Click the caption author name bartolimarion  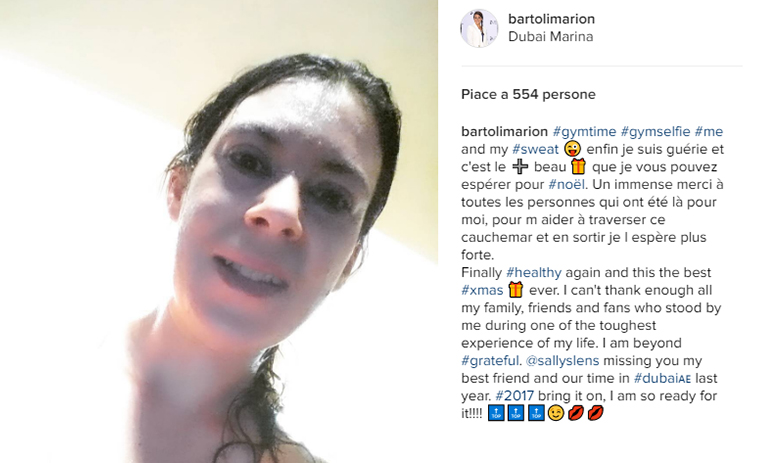click(x=504, y=132)
